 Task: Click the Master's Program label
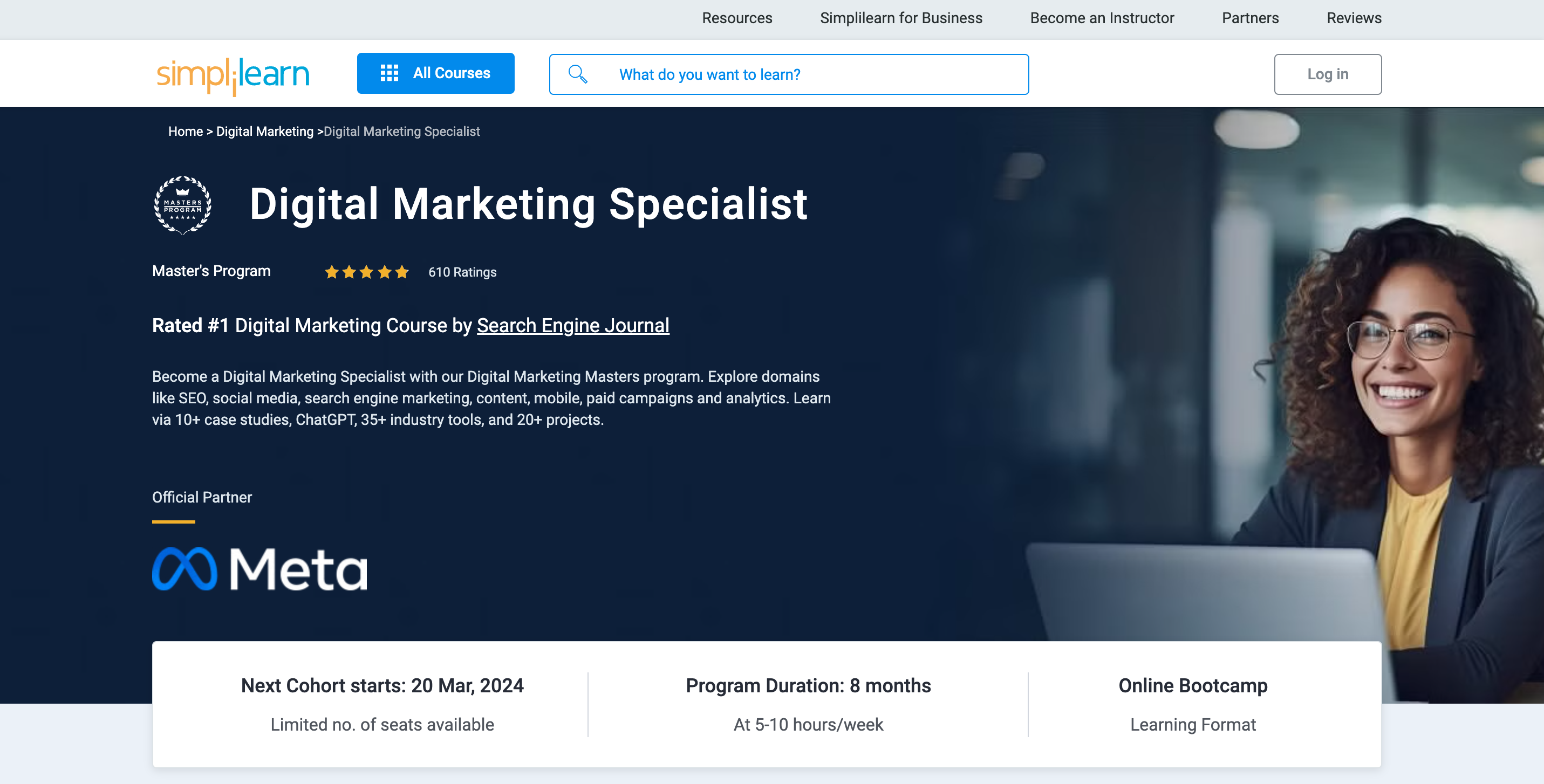(x=211, y=271)
